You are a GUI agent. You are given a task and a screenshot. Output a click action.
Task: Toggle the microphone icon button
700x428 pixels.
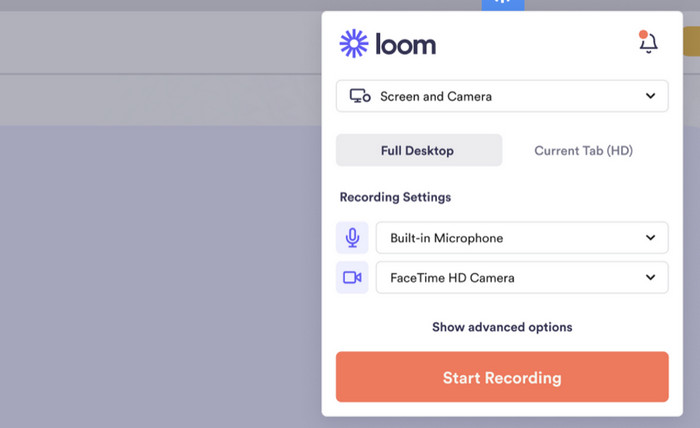tap(352, 237)
